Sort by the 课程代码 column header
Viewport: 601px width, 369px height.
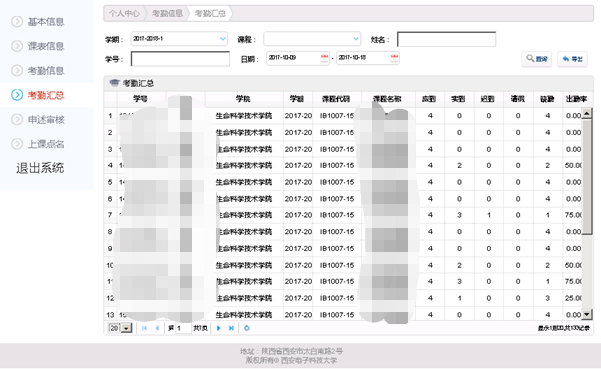pyautogui.click(x=336, y=99)
